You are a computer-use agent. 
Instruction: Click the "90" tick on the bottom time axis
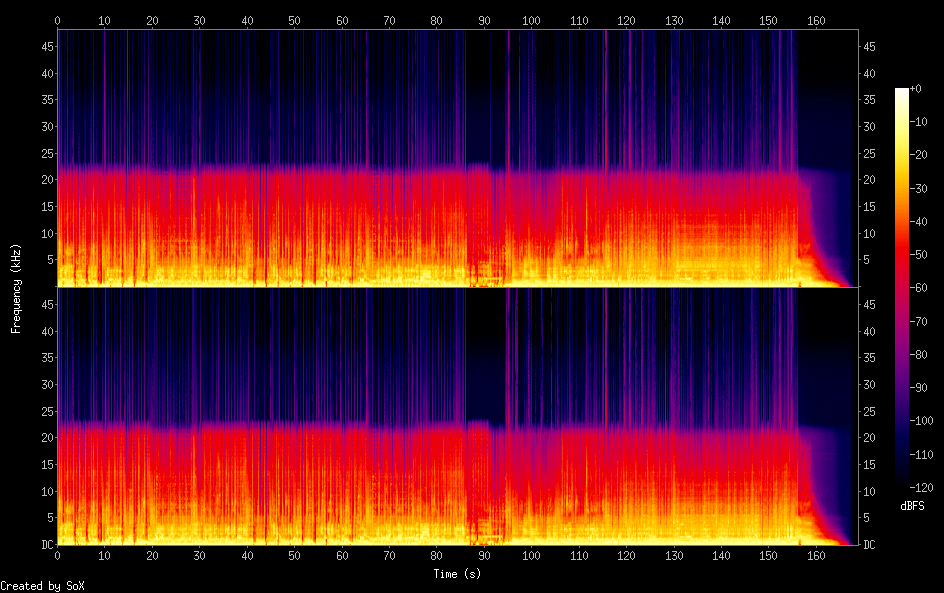click(484, 556)
